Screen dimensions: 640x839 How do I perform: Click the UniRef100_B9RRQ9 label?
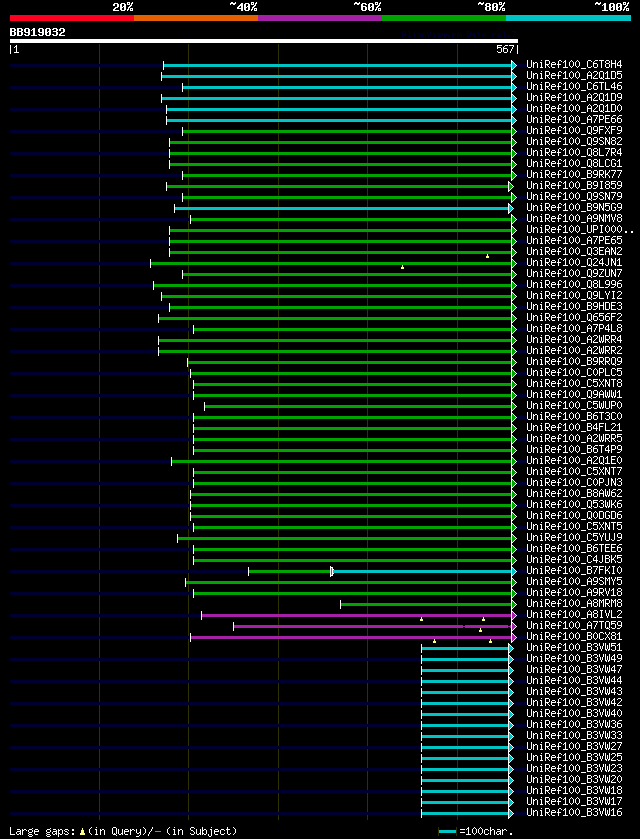click(x=574, y=362)
